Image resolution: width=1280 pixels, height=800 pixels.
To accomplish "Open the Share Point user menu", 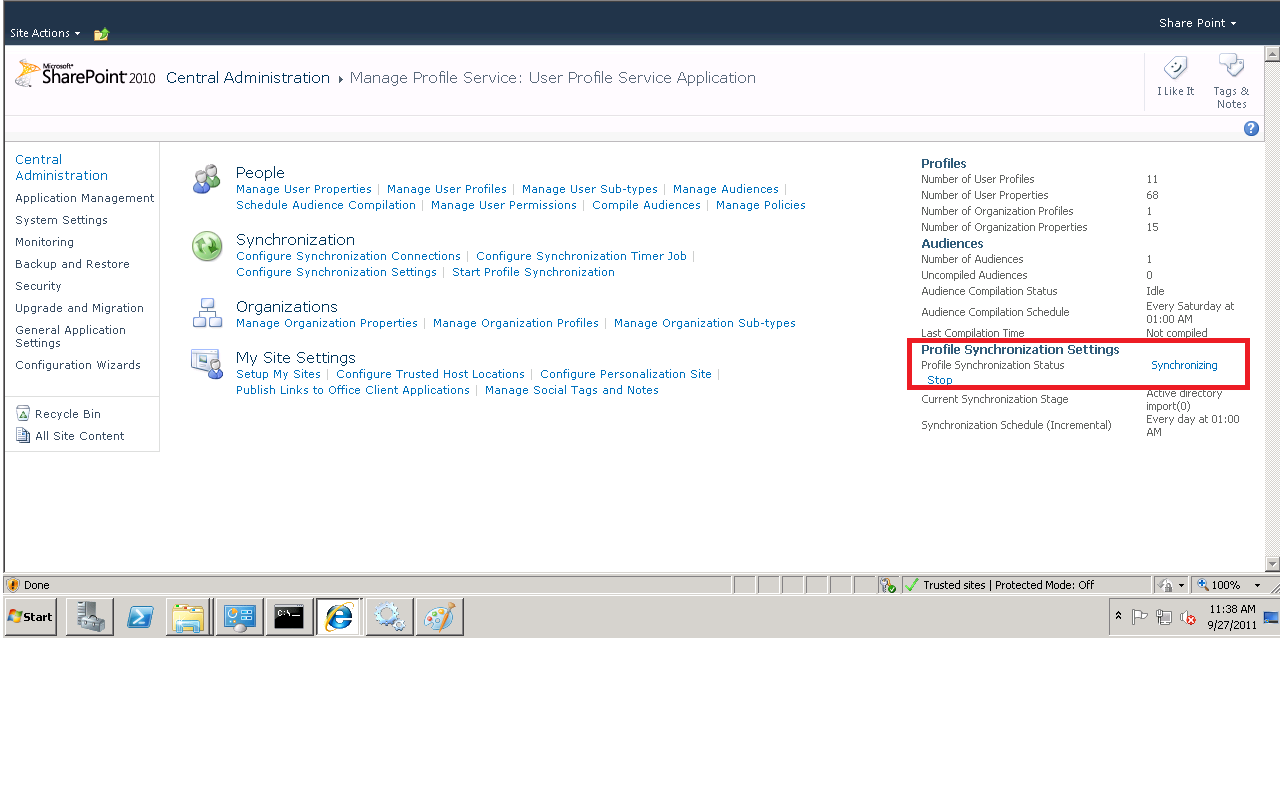I will pos(1197,22).
